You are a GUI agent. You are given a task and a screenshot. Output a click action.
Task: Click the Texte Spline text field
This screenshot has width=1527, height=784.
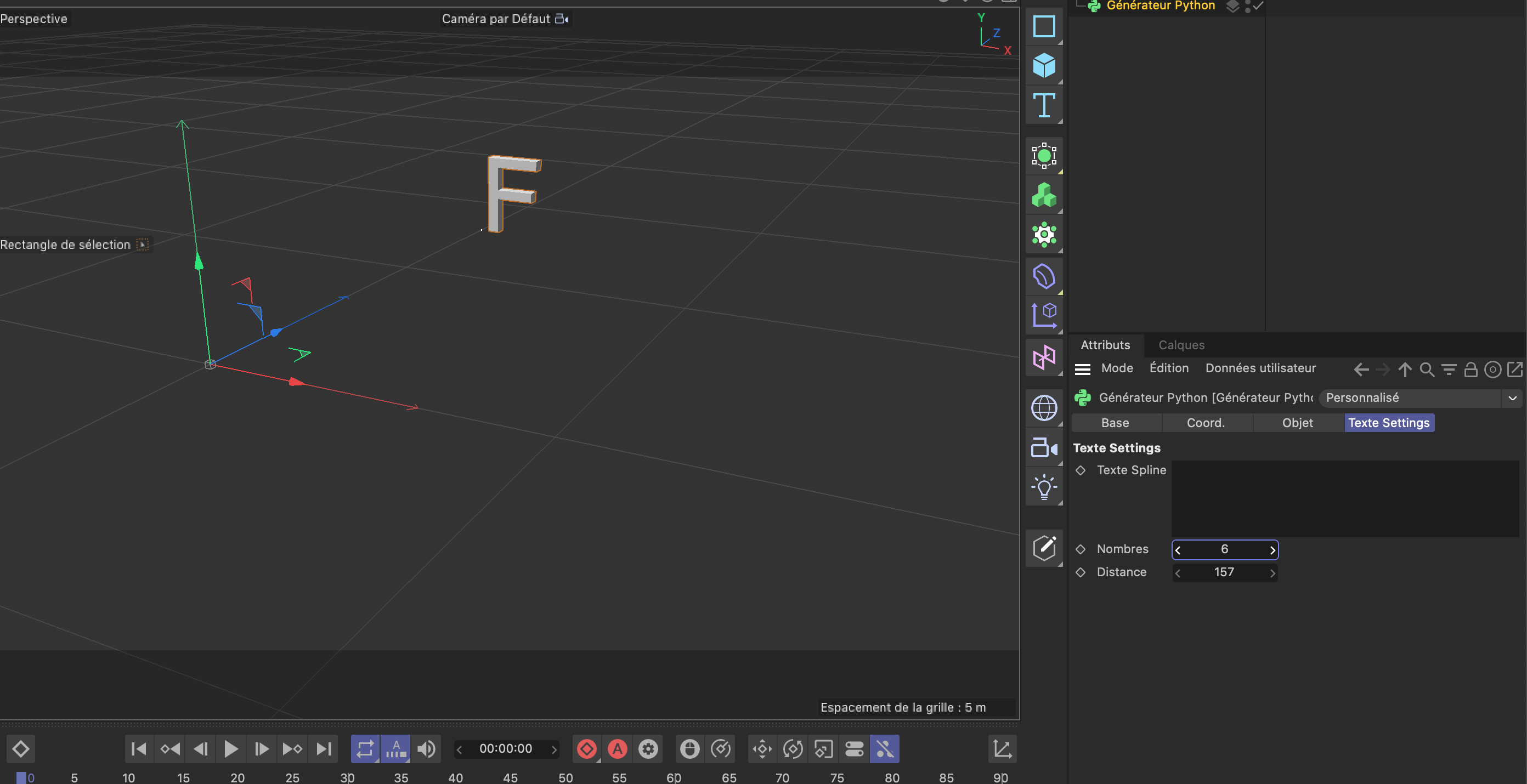coord(1344,498)
